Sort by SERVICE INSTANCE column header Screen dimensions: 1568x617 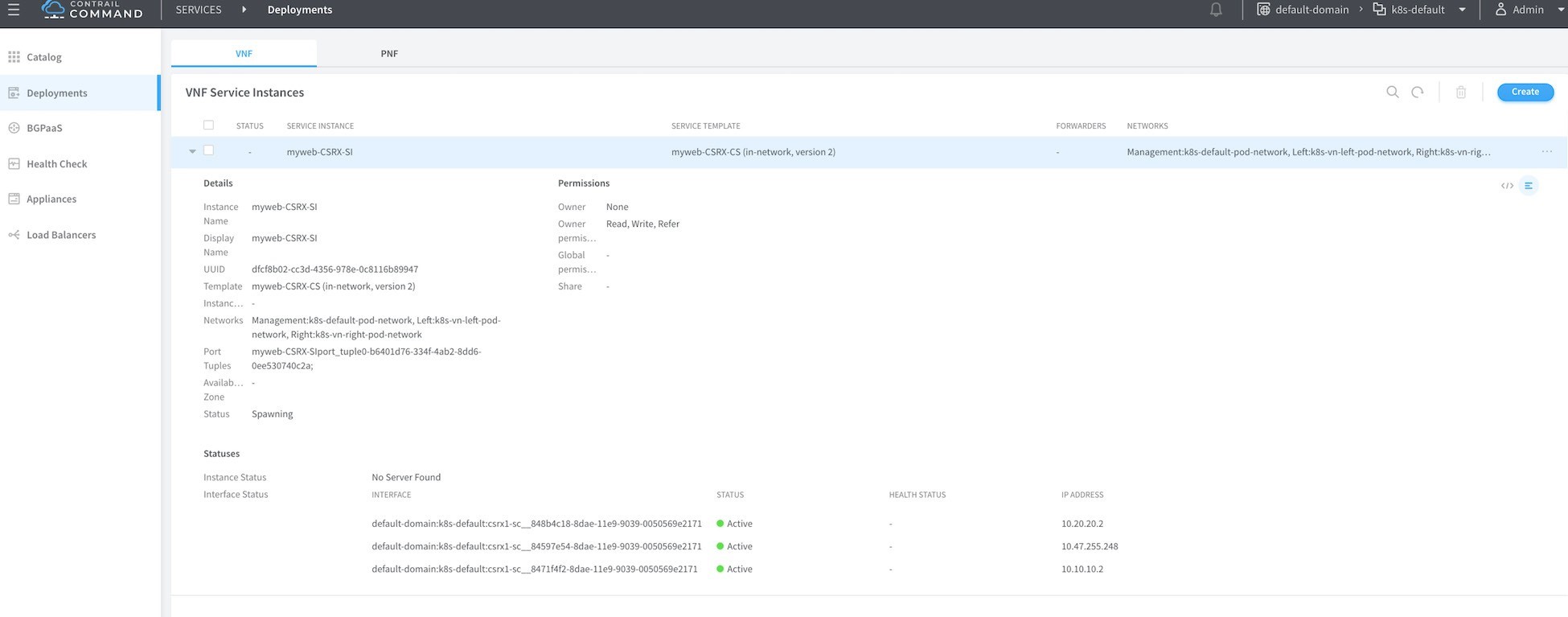point(320,125)
